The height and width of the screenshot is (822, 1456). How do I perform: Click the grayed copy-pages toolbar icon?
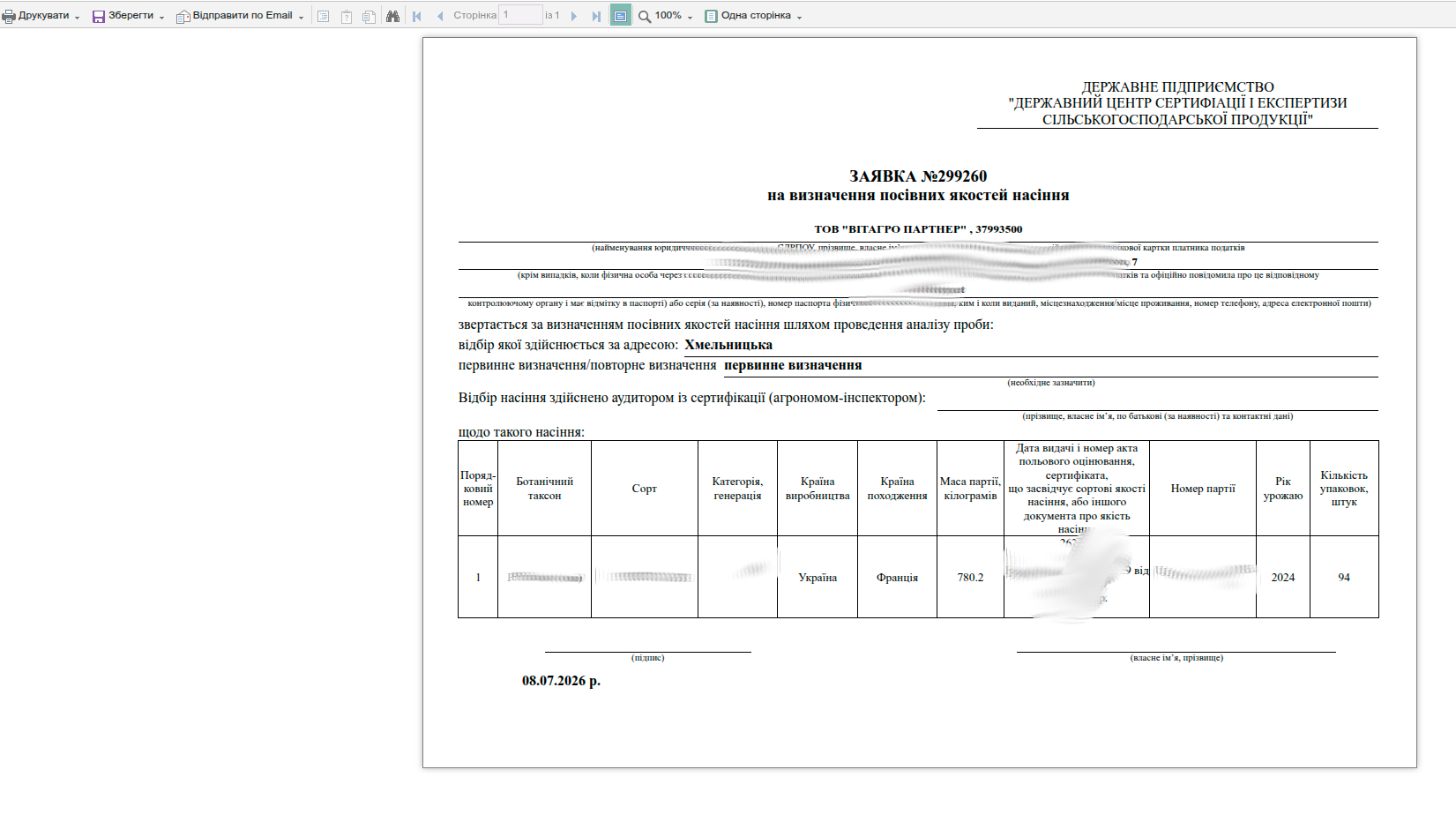point(369,16)
